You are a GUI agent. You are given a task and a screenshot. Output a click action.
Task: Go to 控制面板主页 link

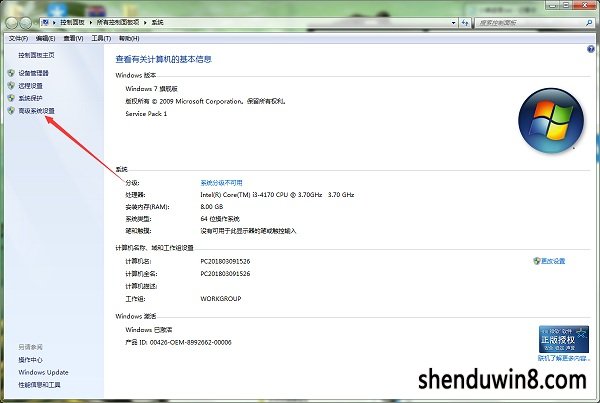pyautogui.click(x=36, y=55)
